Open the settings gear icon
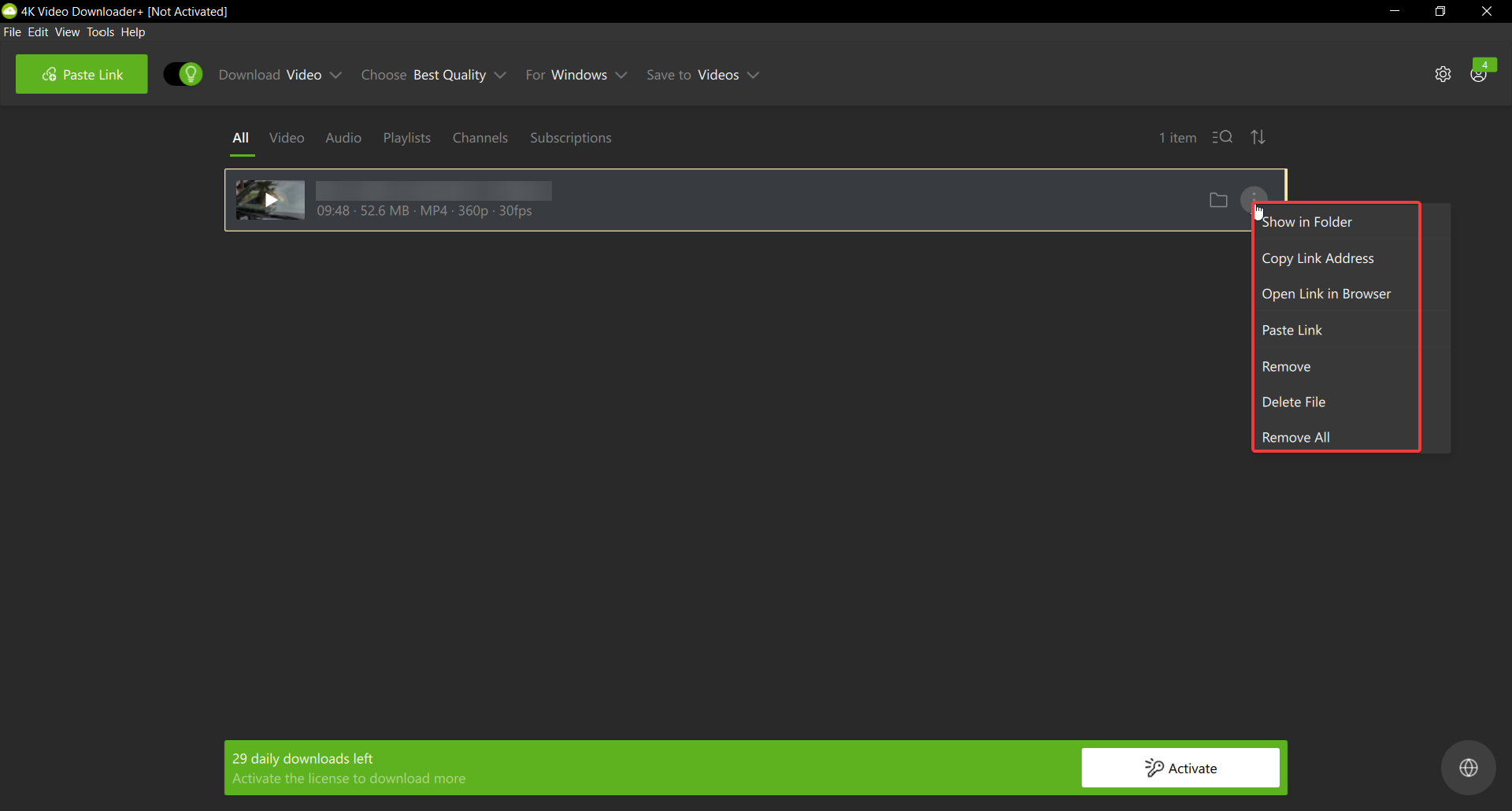 pyautogui.click(x=1443, y=74)
